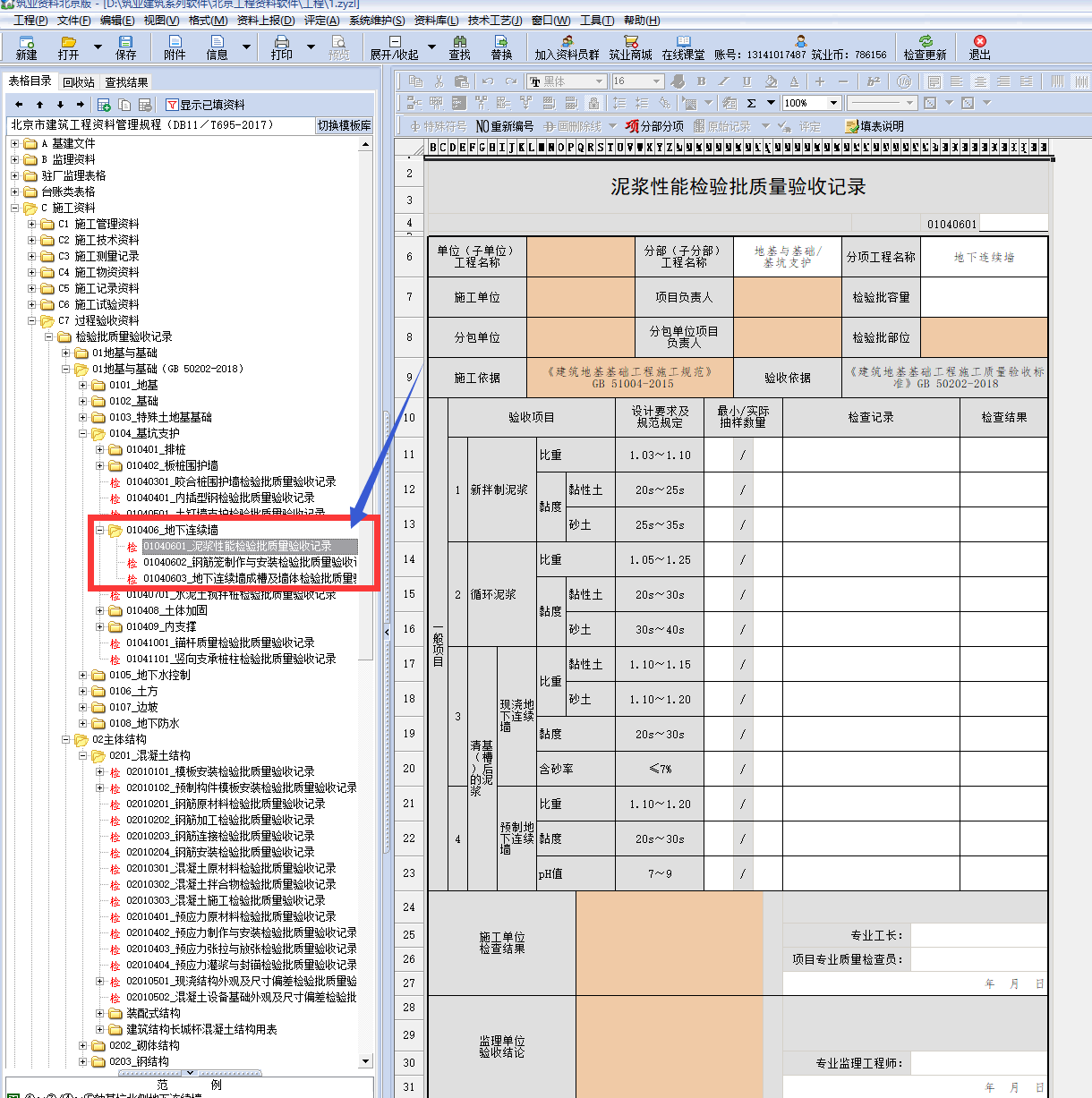The image size is (1092, 1098).
Task: Open the 黑体 font name combo box
Action: 567,81
